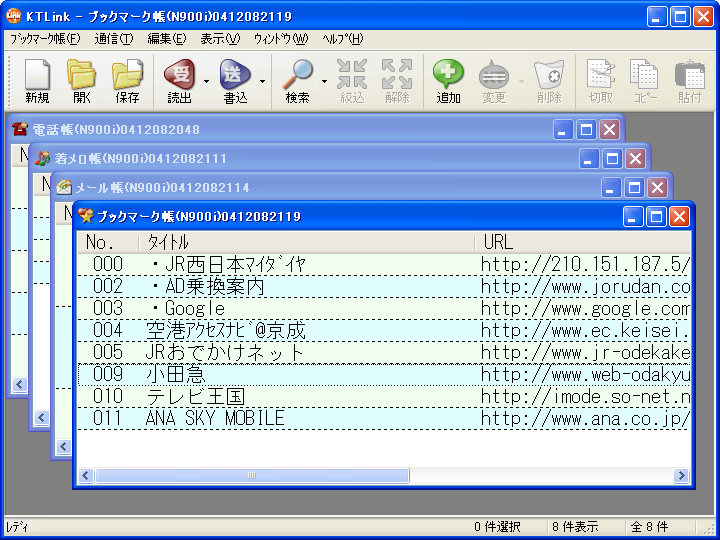Image resolution: width=720 pixels, height=540 pixels.
Task: Click the telephone icon of 電話帳 window
Action: click(20, 129)
